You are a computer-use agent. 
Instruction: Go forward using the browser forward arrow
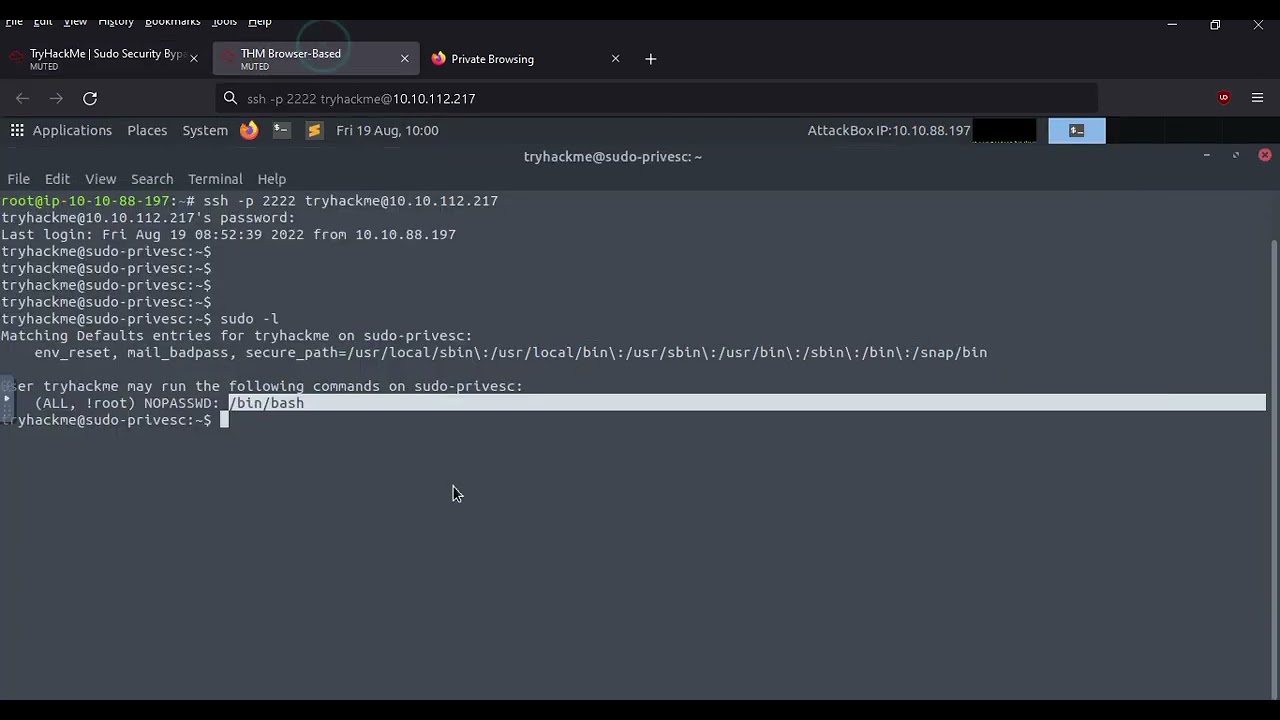[56, 98]
